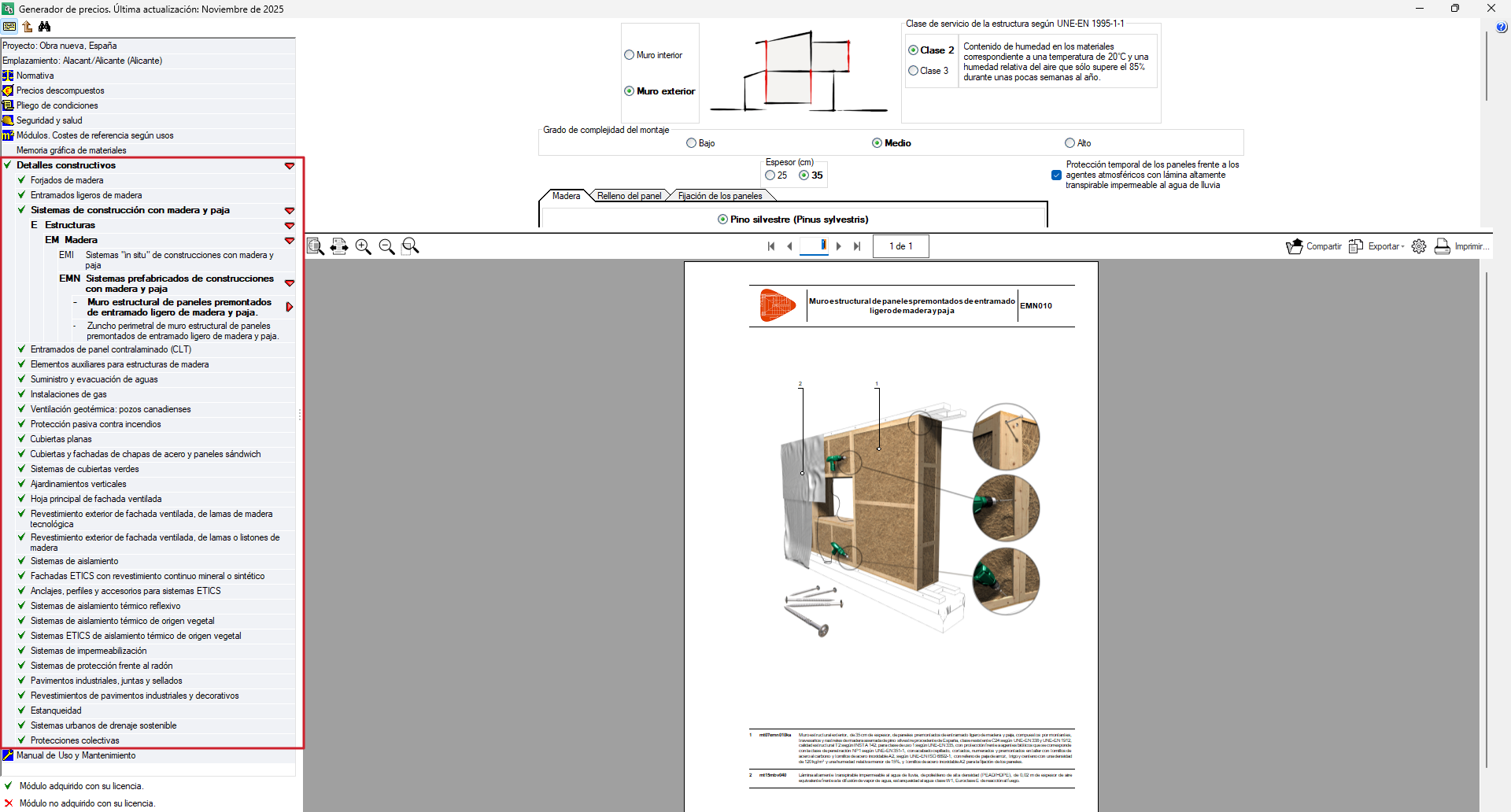Open help with the blue question mark icon
The image size is (1511, 812).
[1502, 28]
